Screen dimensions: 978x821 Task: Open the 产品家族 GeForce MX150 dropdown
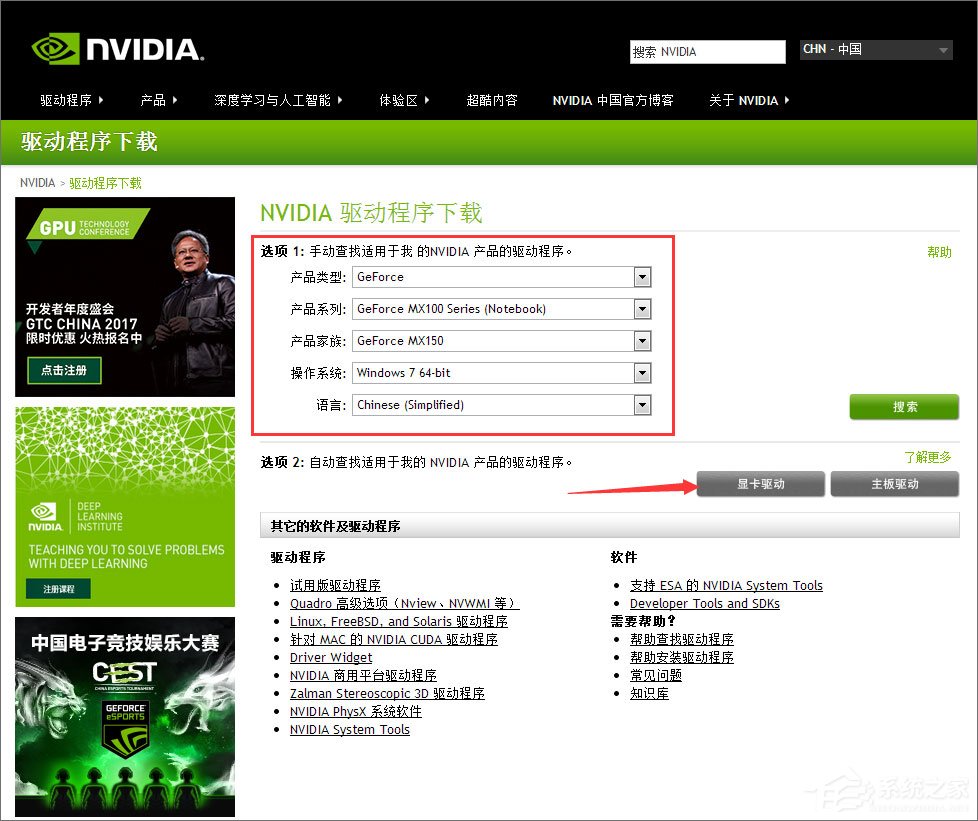tap(641, 341)
